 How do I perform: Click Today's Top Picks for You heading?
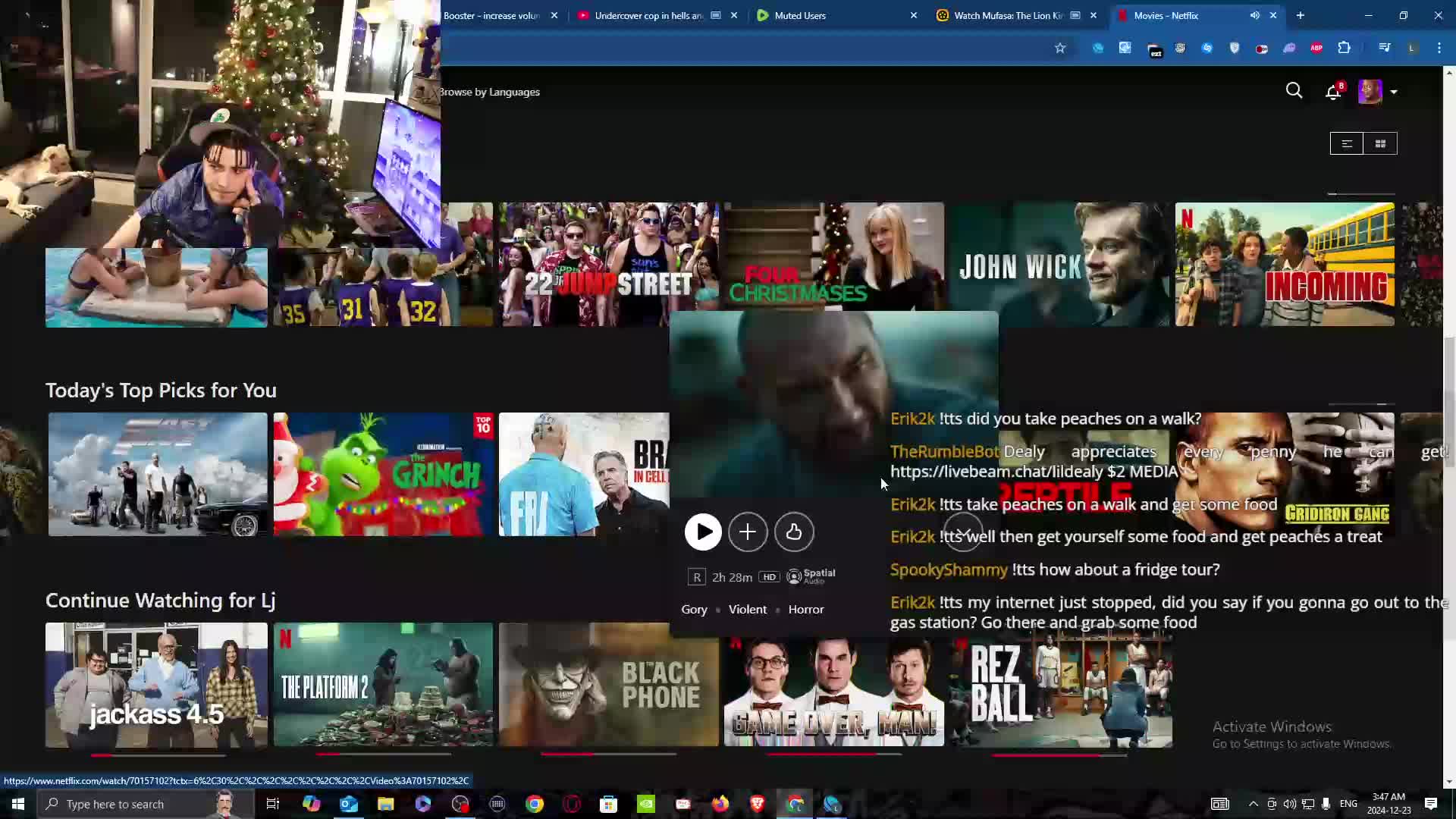point(161,390)
